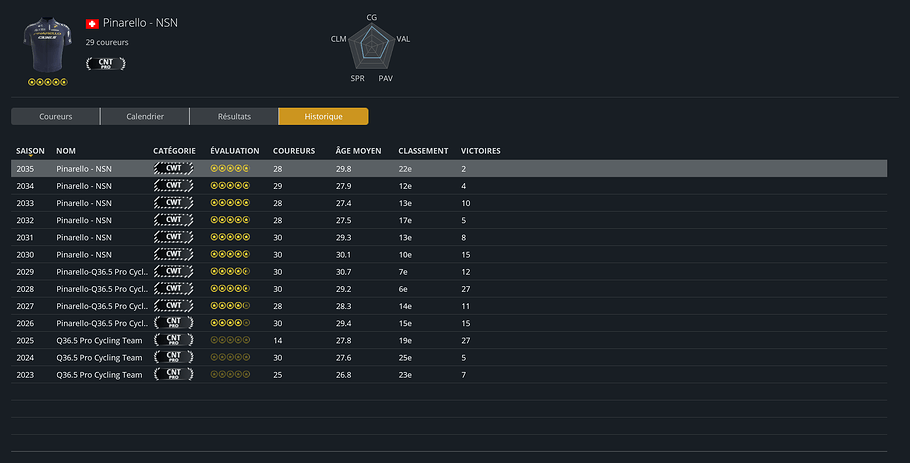The width and height of the screenshot is (910, 463).
Task: Click the 29 coureurs label in the header
Action: tap(107, 42)
